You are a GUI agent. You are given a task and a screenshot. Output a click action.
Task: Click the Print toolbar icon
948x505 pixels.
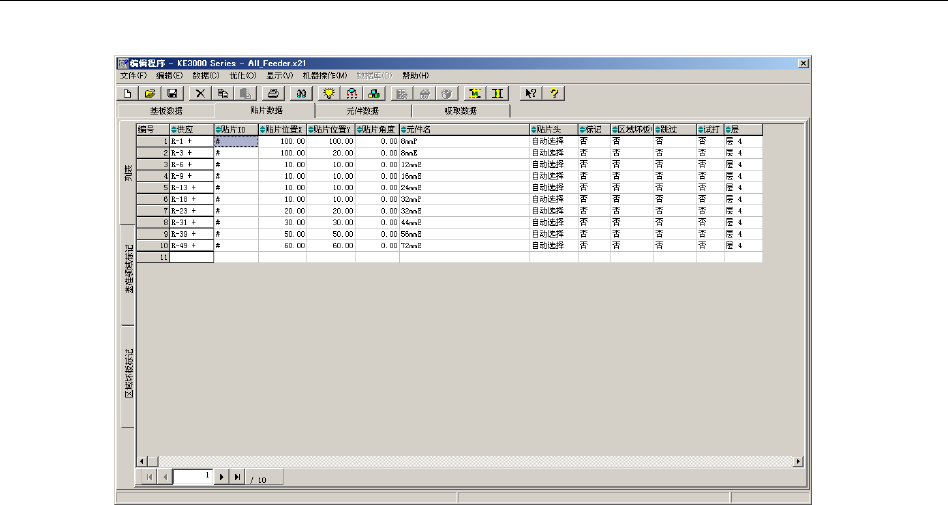(x=271, y=92)
